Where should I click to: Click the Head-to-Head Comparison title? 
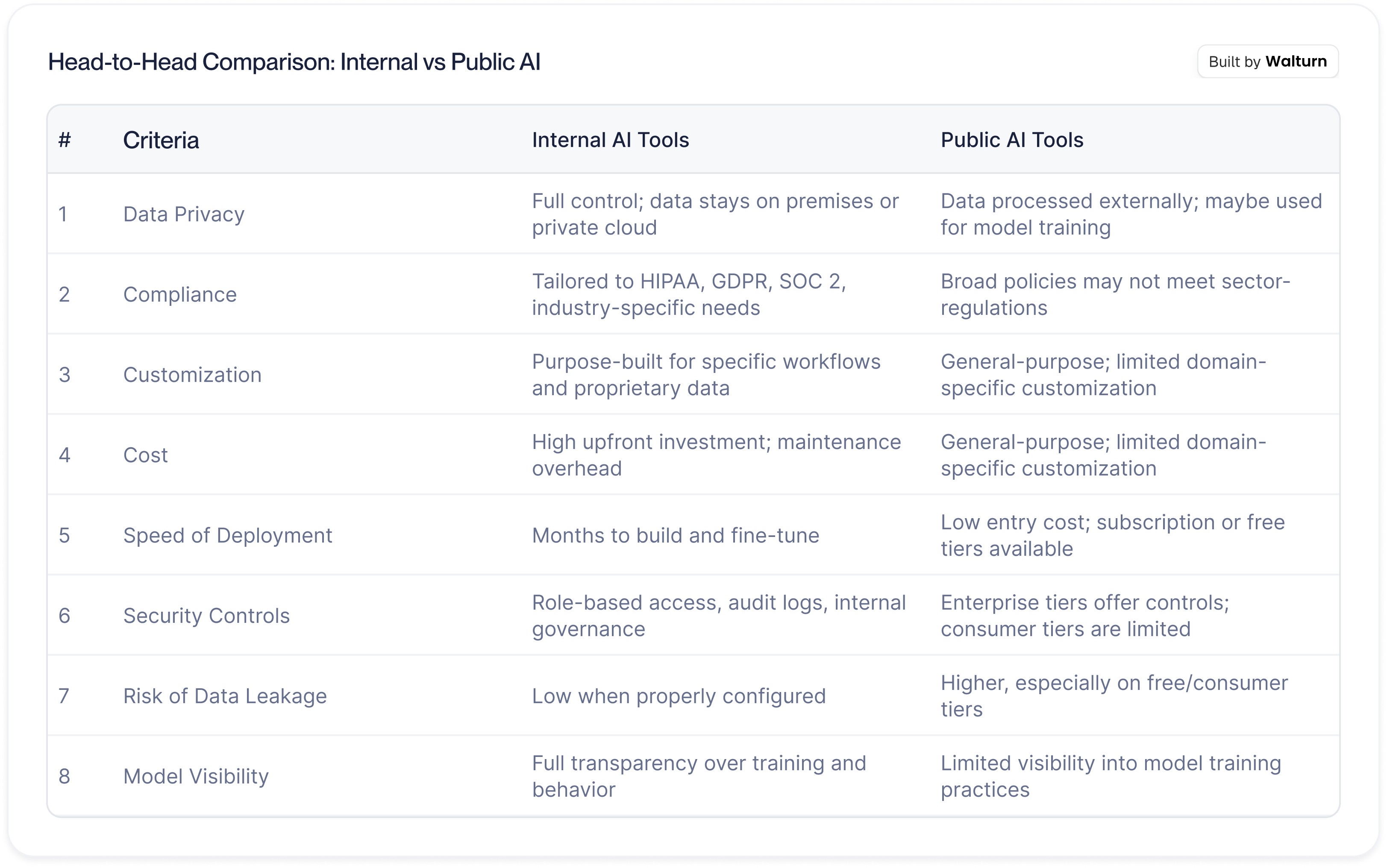coord(294,62)
